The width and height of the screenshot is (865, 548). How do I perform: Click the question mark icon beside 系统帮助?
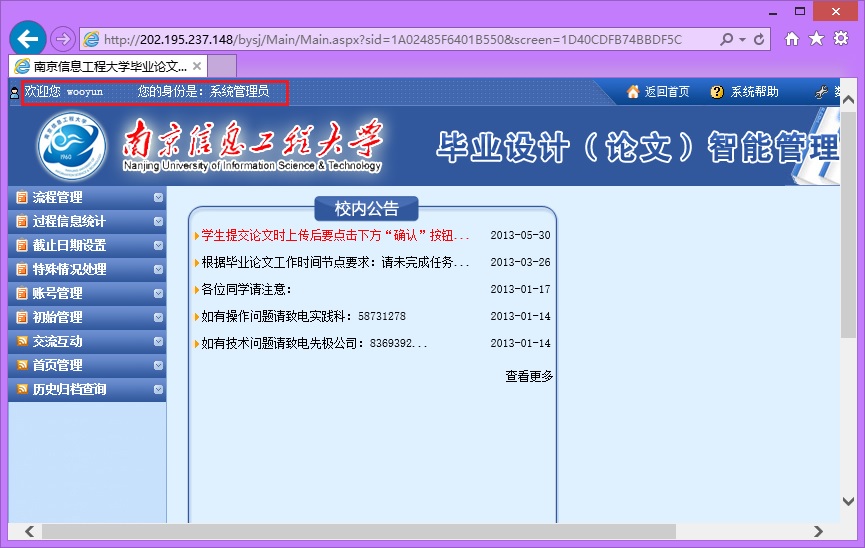(717, 92)
